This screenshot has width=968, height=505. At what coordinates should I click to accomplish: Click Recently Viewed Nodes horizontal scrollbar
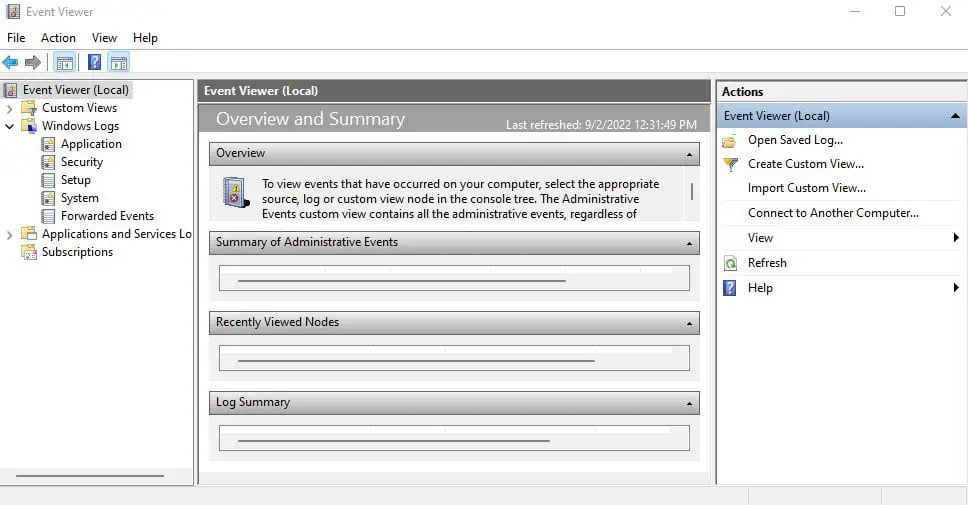[x=416, y=361]
